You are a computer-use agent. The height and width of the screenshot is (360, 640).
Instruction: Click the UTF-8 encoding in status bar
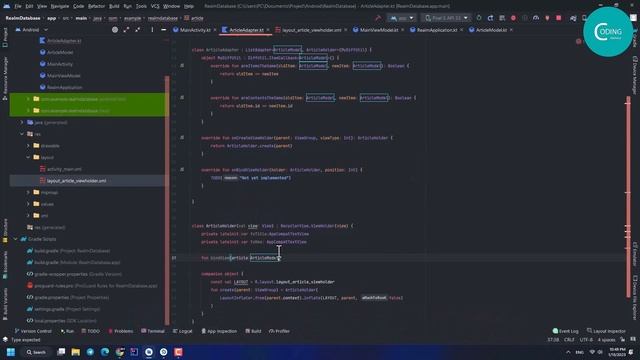tap(586, 340)
